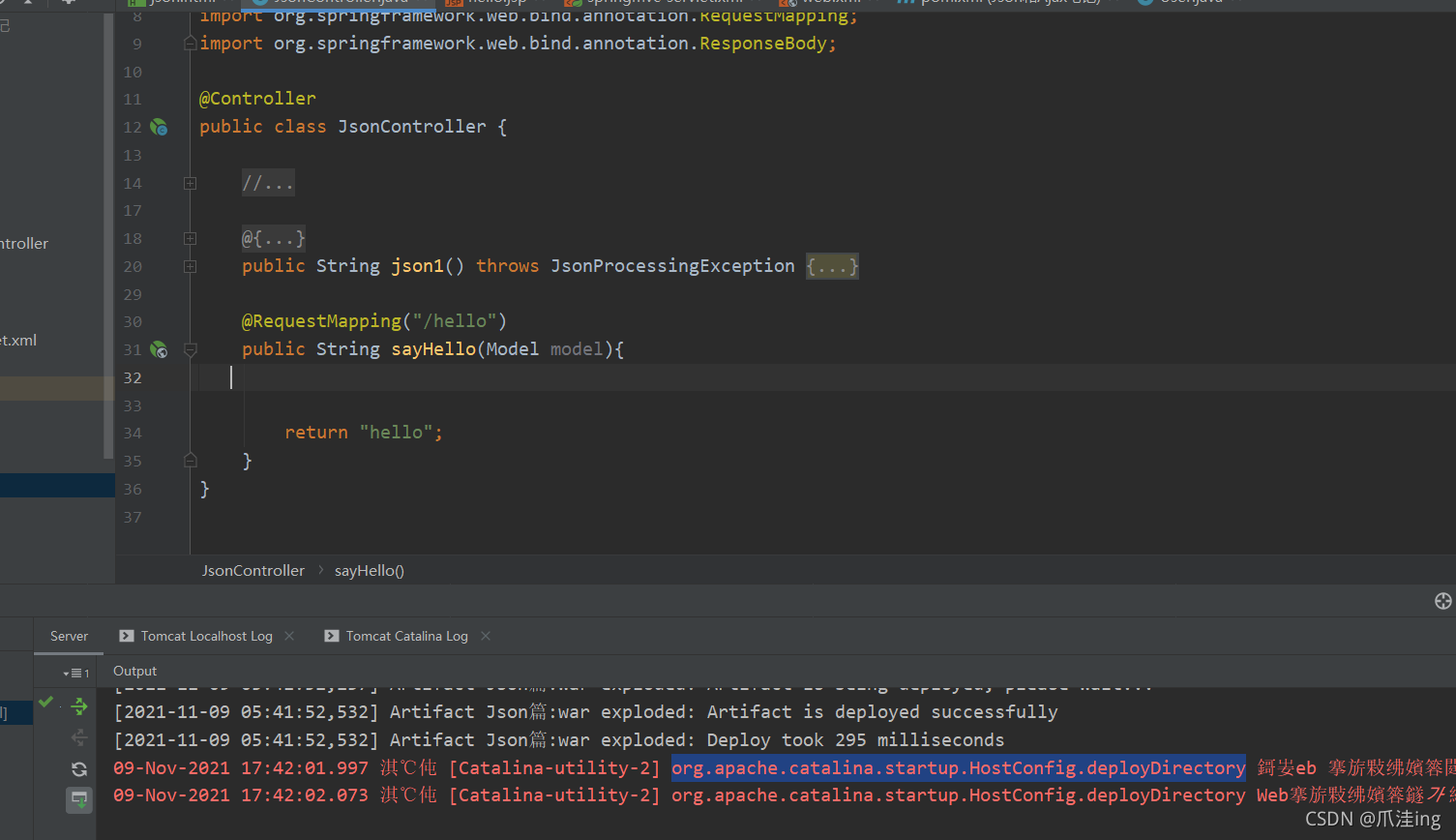
Task: Expand the folded @{...} annotation placeholder
Action: [x=274, y=238]
